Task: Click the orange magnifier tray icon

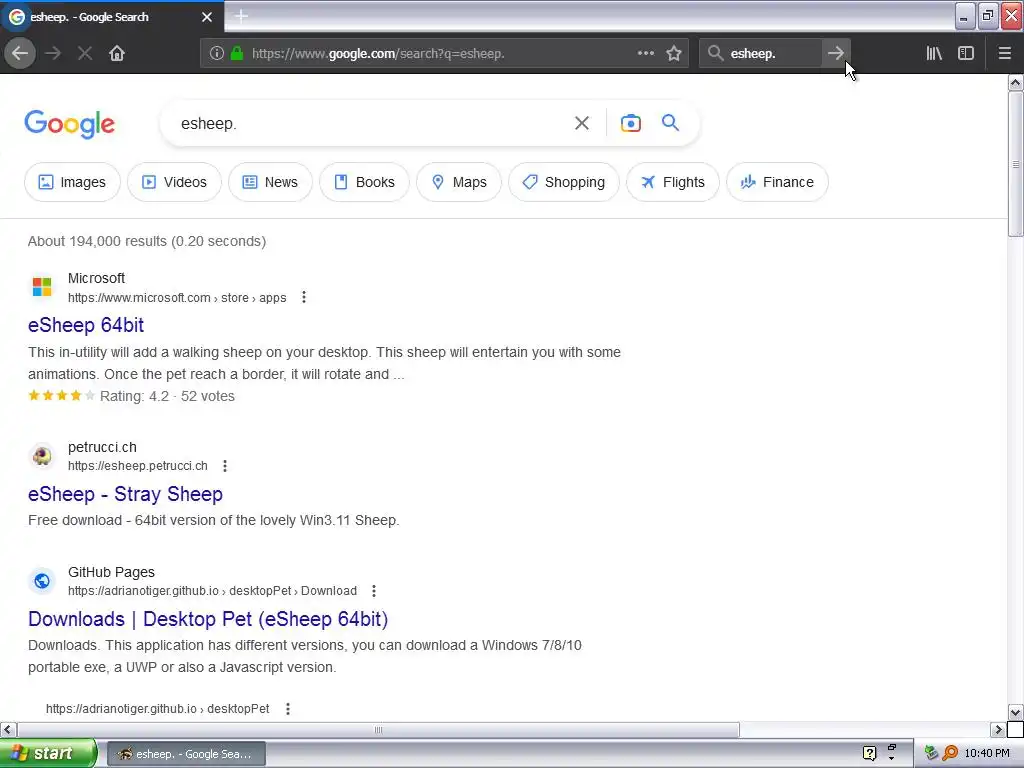Action: point(950,753)
